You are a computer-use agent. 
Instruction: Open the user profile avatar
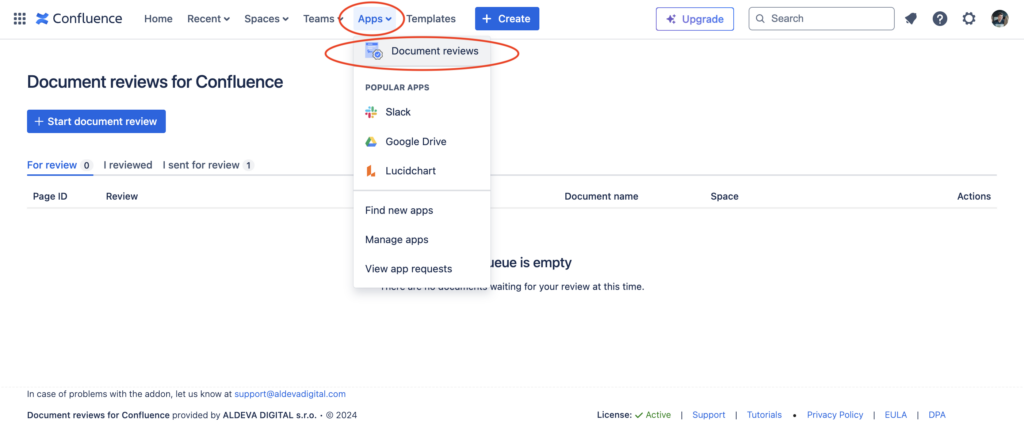pyautogui.click(x=999, y=19)
